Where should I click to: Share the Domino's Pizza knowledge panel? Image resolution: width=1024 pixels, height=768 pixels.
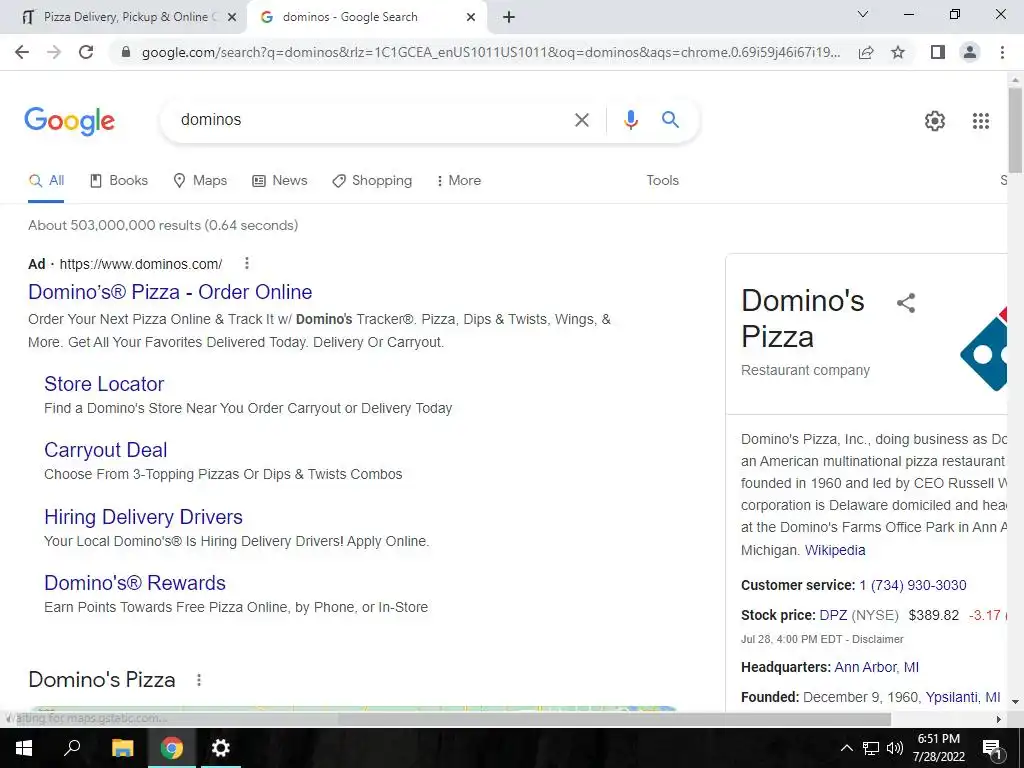click(x=906, y=303)
